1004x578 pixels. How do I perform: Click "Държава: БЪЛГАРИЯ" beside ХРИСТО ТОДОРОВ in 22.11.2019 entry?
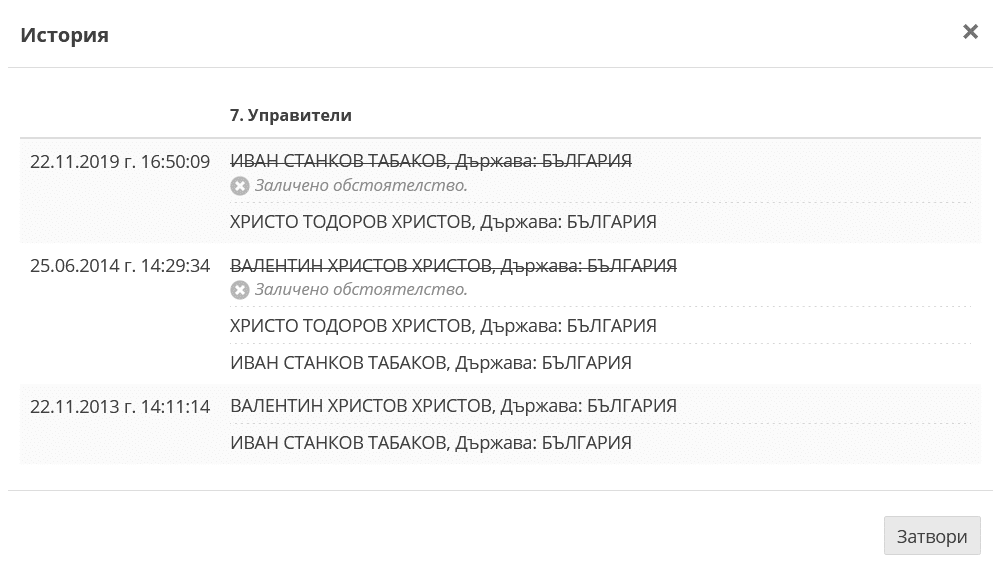(568, 222)
